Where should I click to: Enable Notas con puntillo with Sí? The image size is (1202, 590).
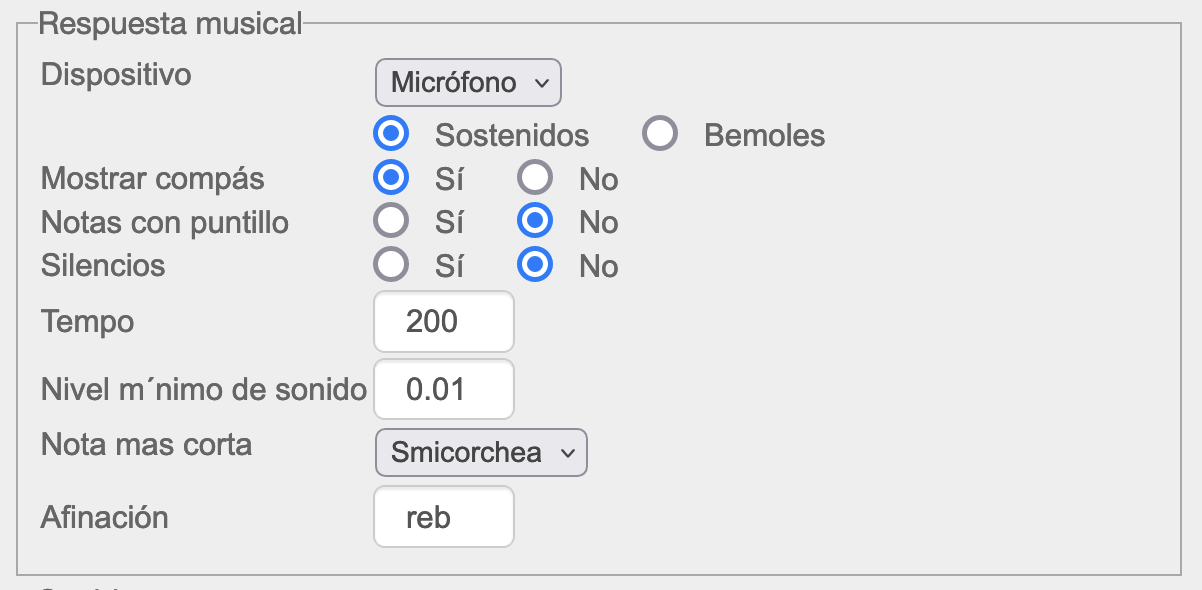coord(391,221)
